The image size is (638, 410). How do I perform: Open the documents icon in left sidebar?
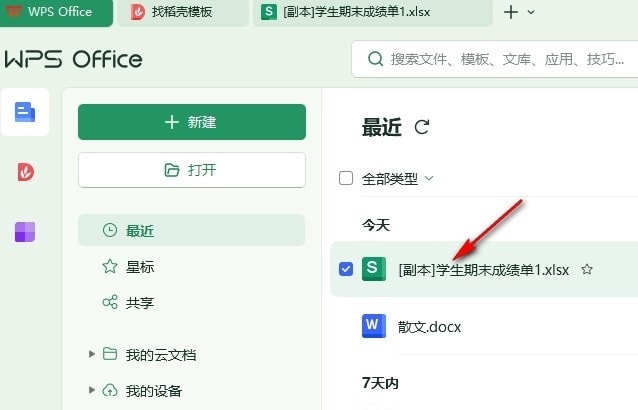click(x=25, y=112)
